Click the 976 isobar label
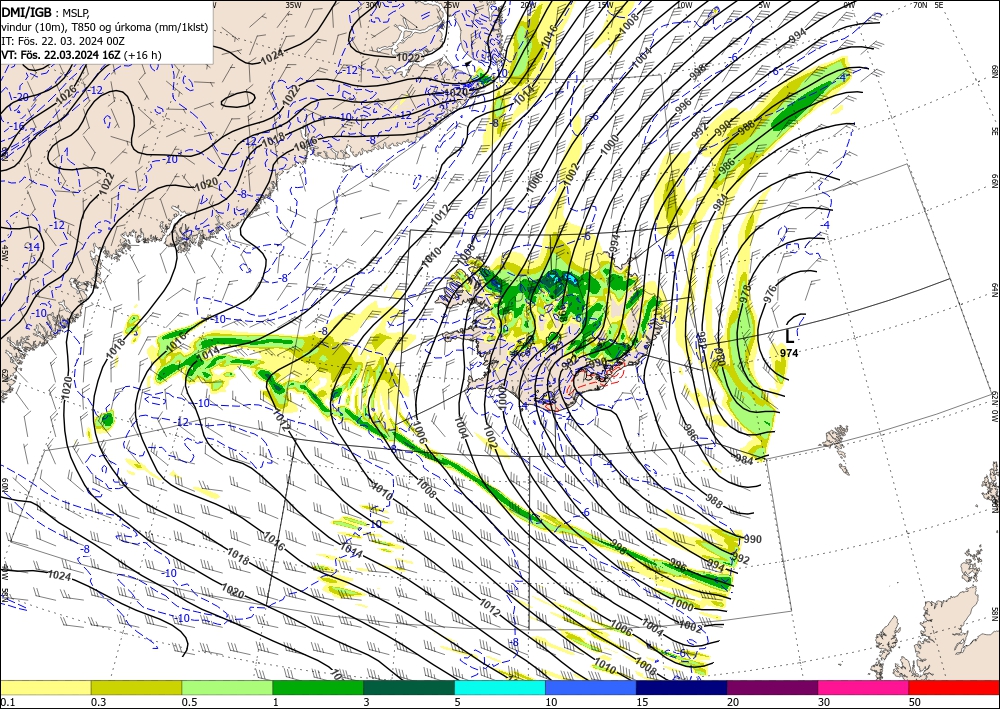Viewport: 1000px width, 709px height. (770, 294)
